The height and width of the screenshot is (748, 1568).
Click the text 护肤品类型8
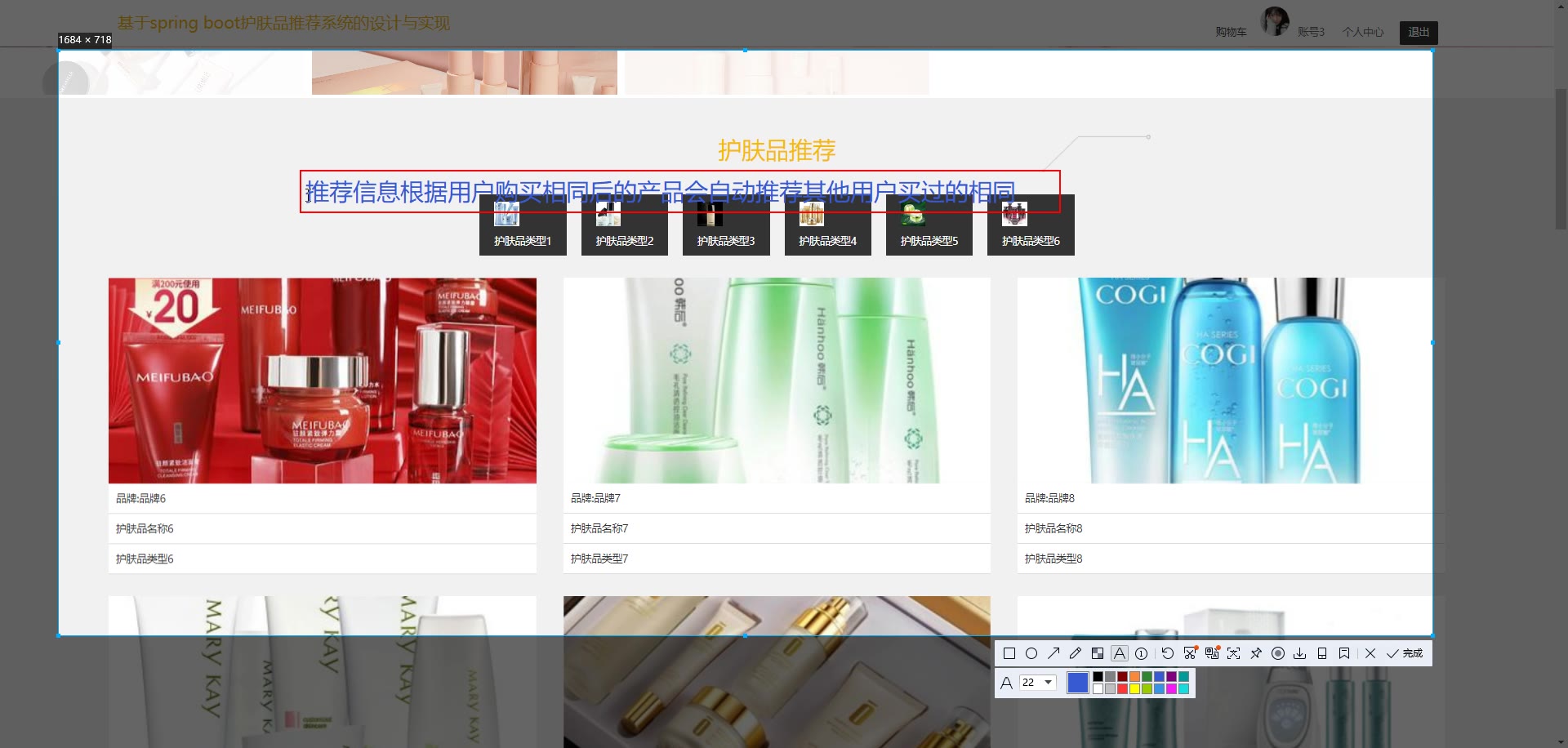click(1053, 559)
